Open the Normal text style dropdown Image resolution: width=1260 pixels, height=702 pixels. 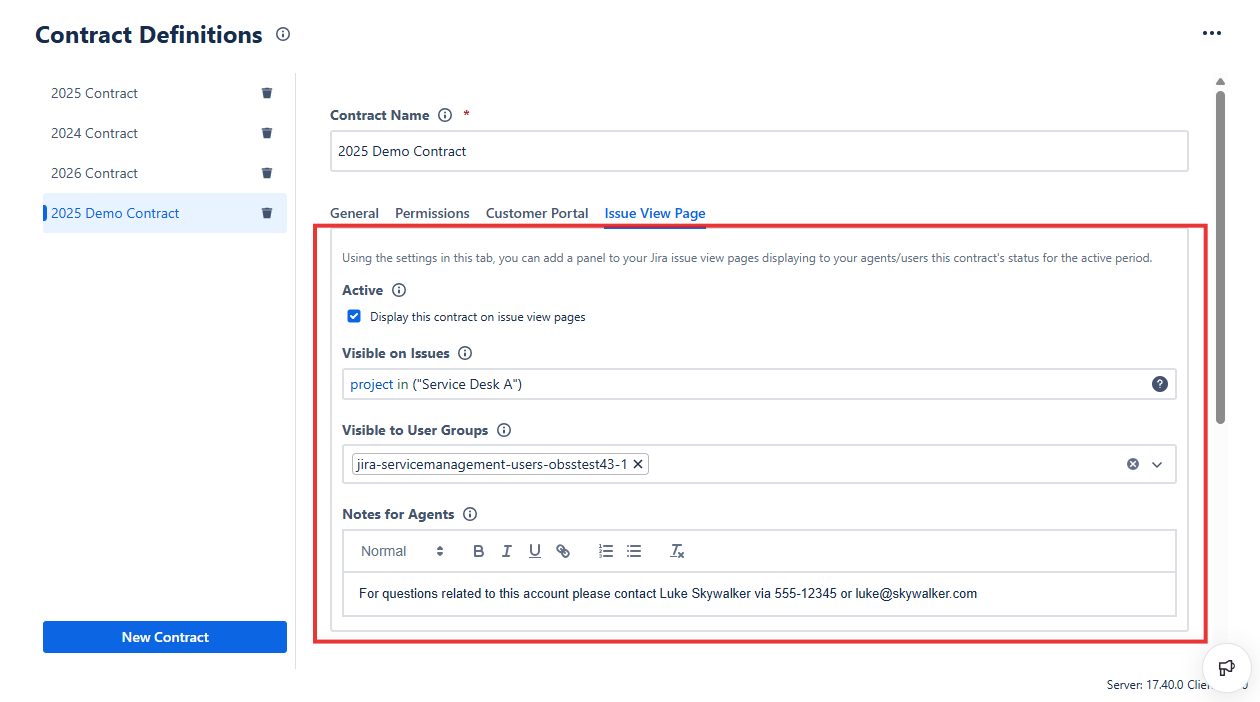tap(402, 551)
